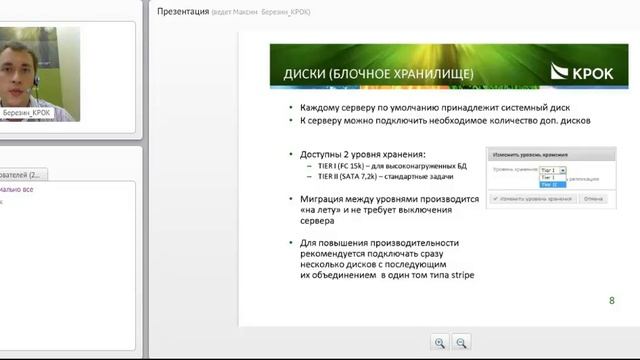640x360 pixels.
Task: Click text TIER I (FC 15k) line
Action: tap(392, 166)
